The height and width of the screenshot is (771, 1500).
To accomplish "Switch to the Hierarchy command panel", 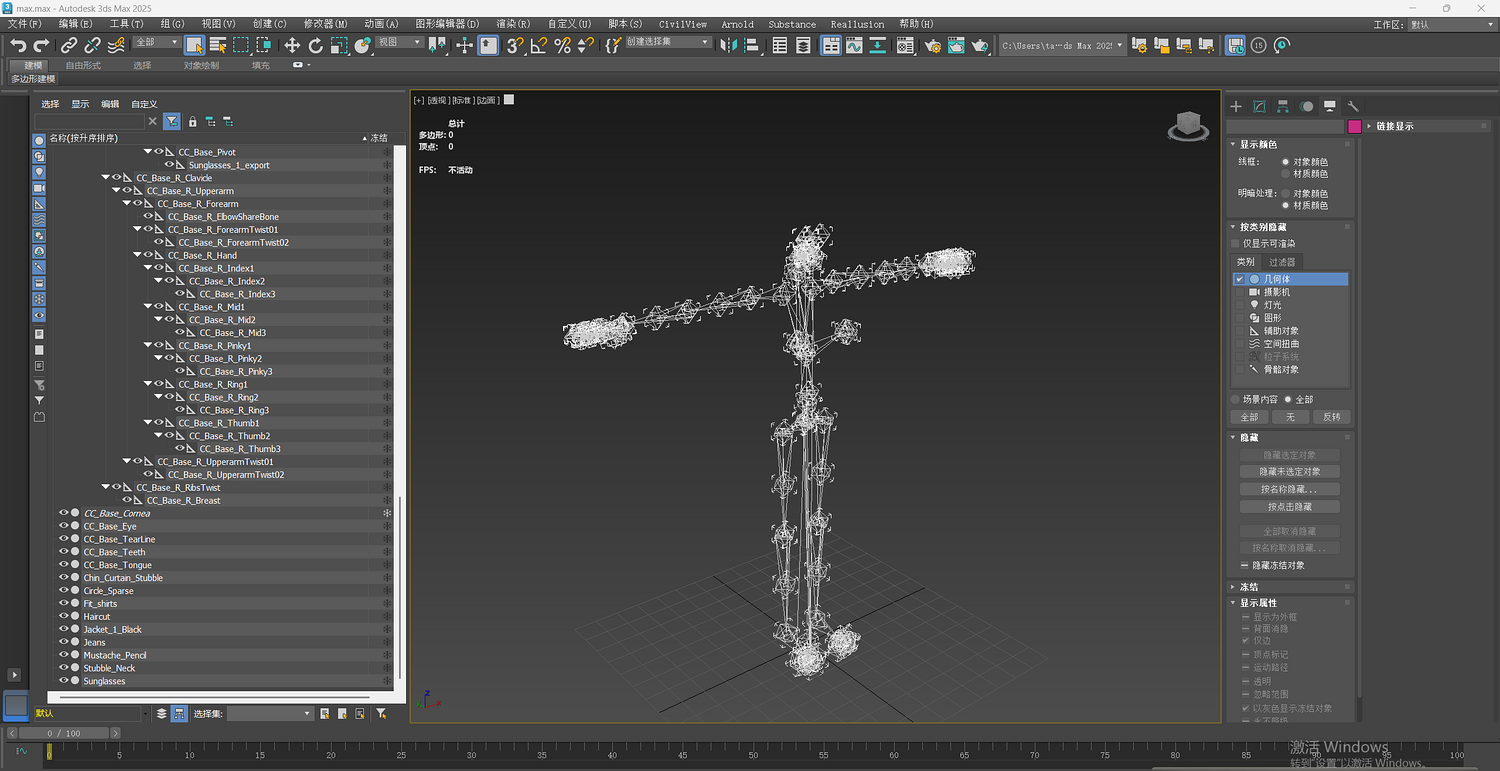I will (1282, 106).
